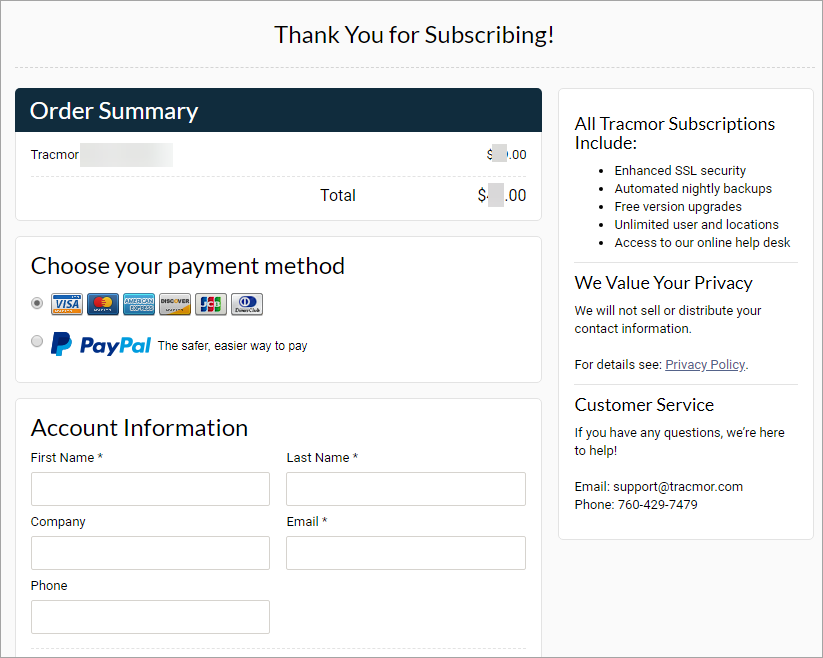
Task: Select the credit card payment radio button
Action: [x=37, y=302]
